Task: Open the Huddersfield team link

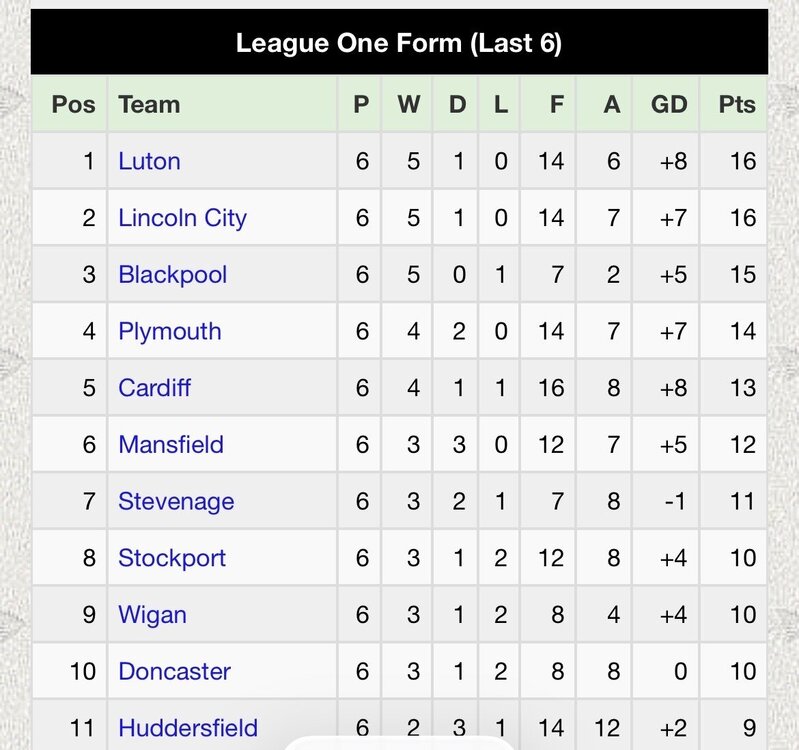Action: point(188,728)
